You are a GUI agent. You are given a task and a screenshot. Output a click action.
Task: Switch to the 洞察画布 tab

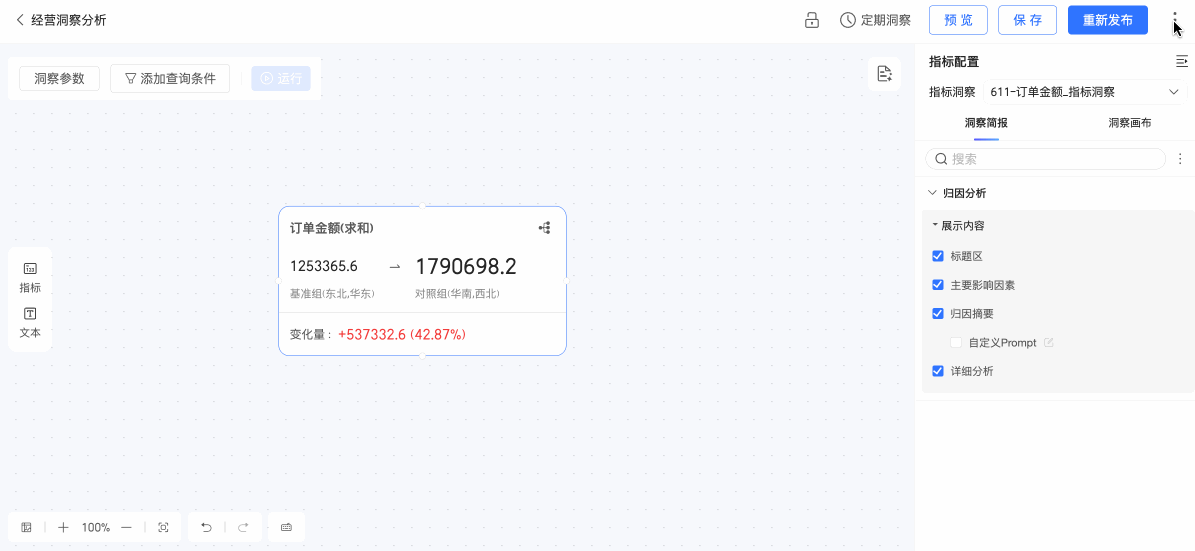point(1129,123)
